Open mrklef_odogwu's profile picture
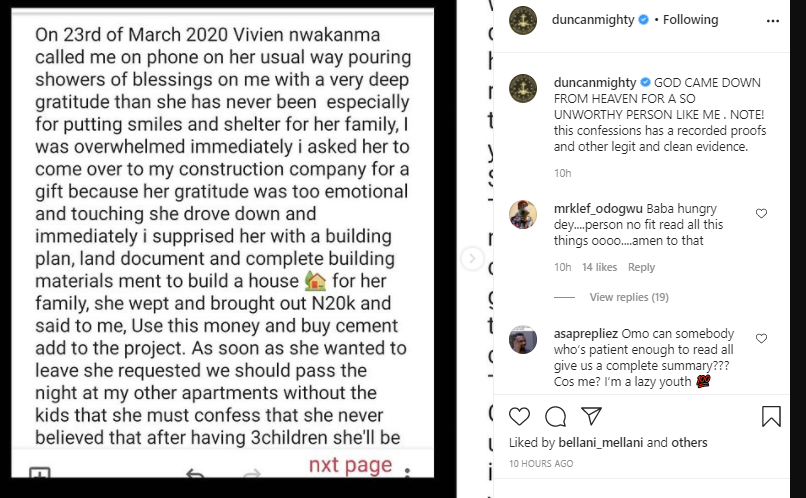806x498 pixels. pyautogui.click(x=526, y=216)
